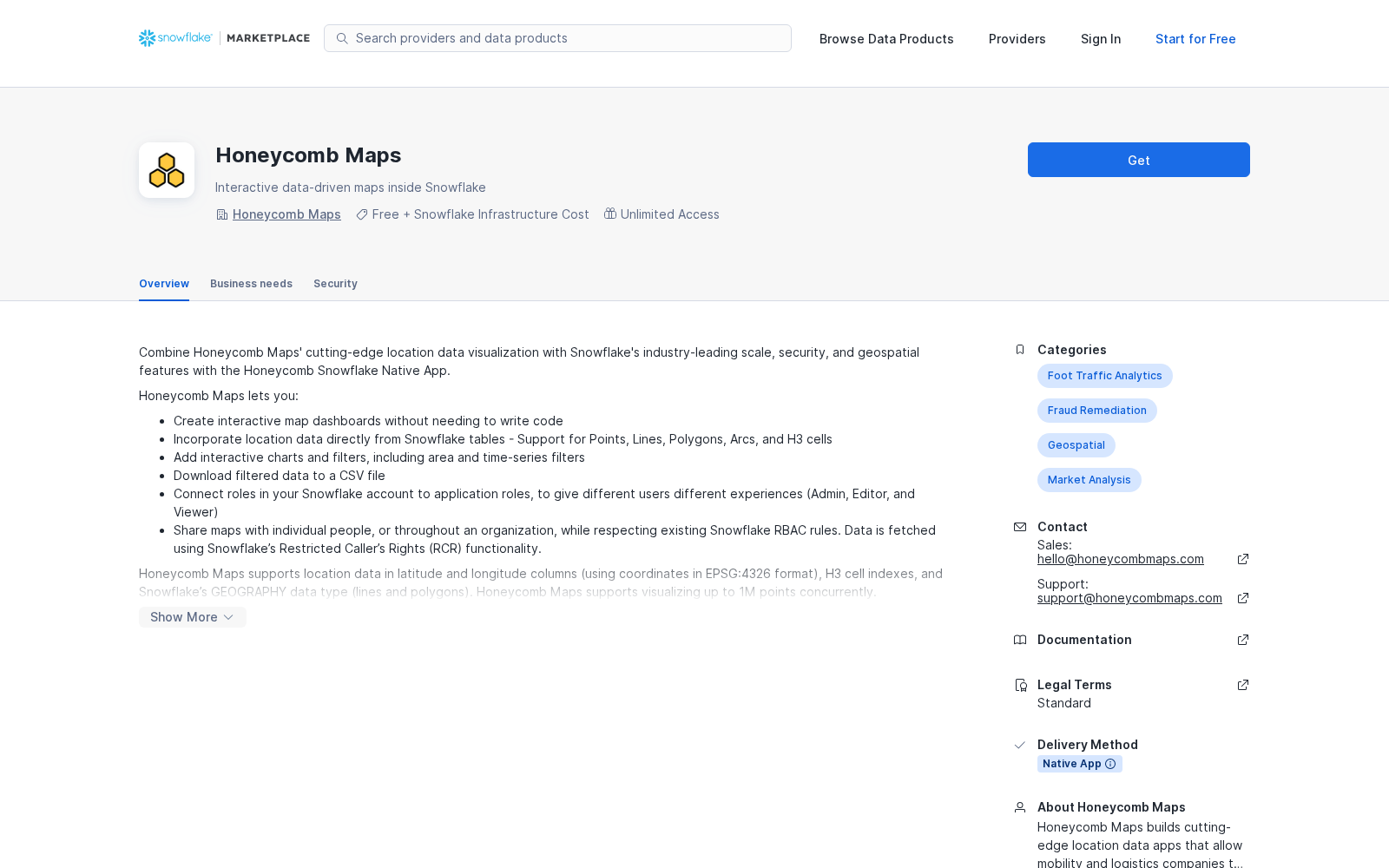The image size is (1389, 868).
Task: Open Legal Terms external link icon
Action: [1243, 685]
